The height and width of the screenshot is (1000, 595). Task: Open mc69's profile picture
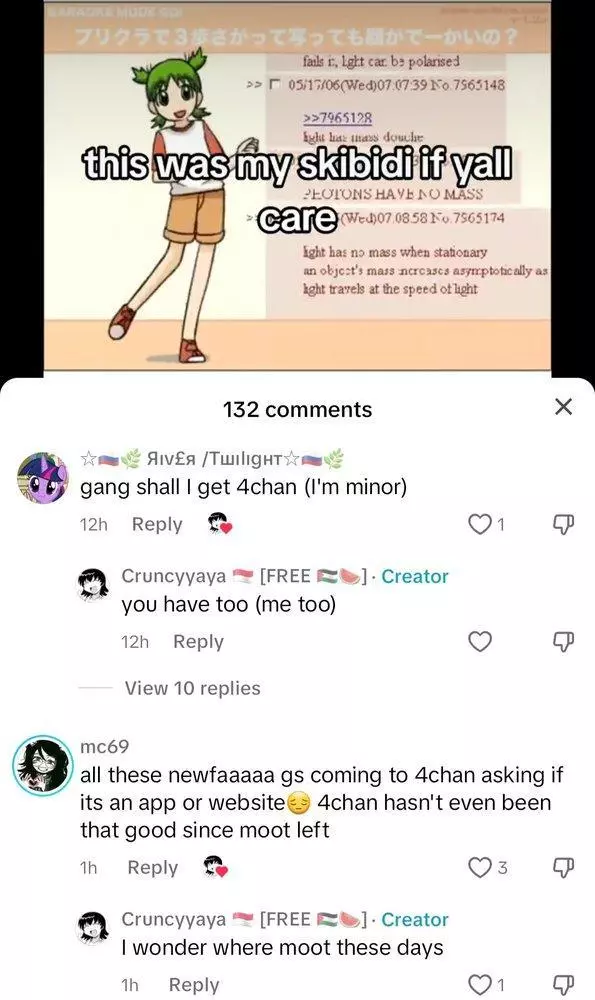[43, 765]
